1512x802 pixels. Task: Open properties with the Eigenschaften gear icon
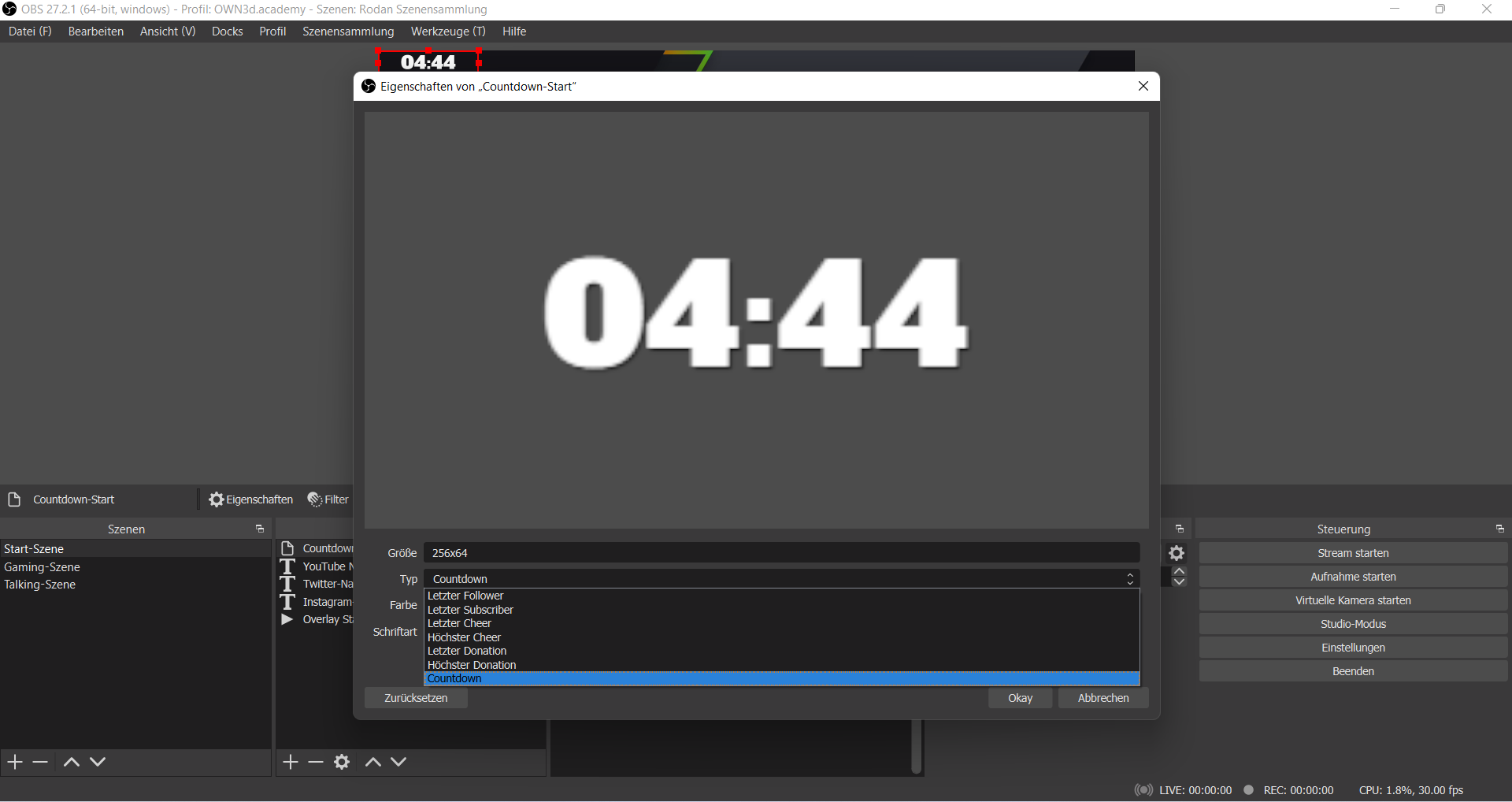click(x=250, y=499)
